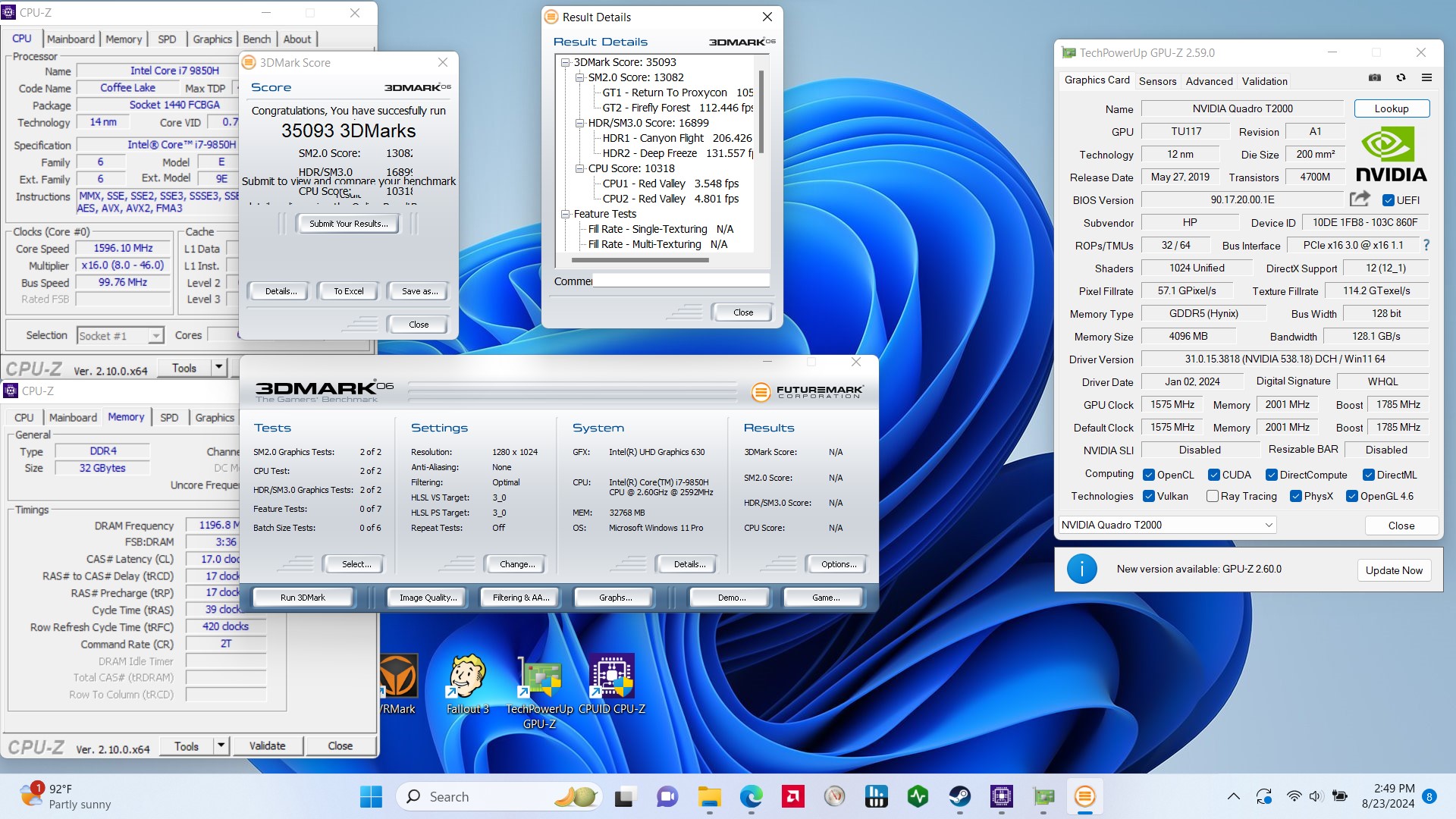Open the Windows Start menu
Image resolution: width=1456 pixels, height=819 pixels.
pos(371,796)
